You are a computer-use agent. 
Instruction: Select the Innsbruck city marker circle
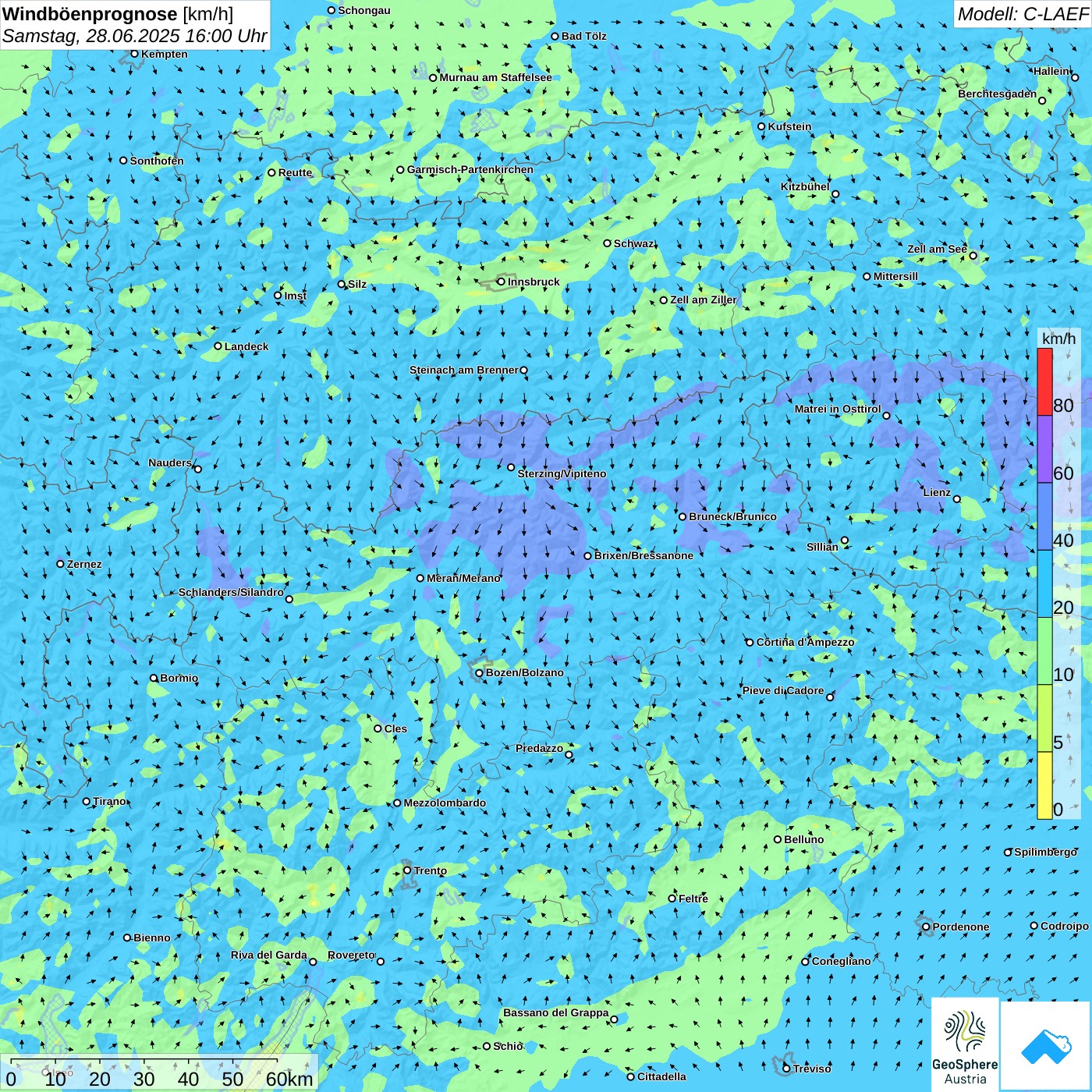coord(502,282)
